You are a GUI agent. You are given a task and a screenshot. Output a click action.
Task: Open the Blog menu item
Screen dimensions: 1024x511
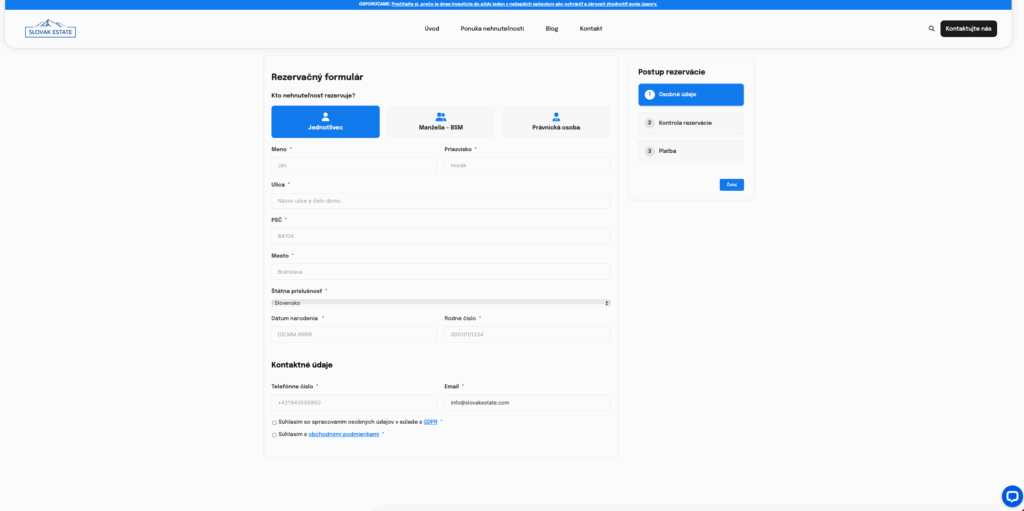coord(552,29)
